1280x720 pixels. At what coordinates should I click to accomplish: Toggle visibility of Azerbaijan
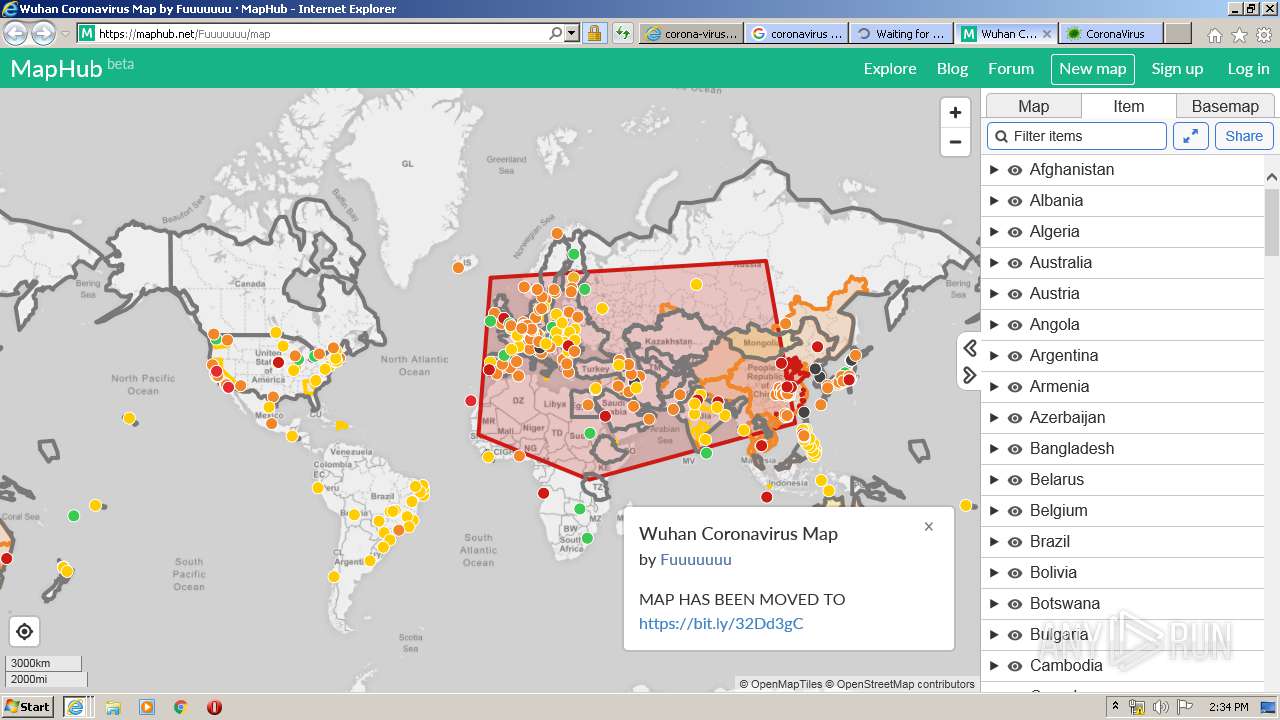coord(1015,418)
